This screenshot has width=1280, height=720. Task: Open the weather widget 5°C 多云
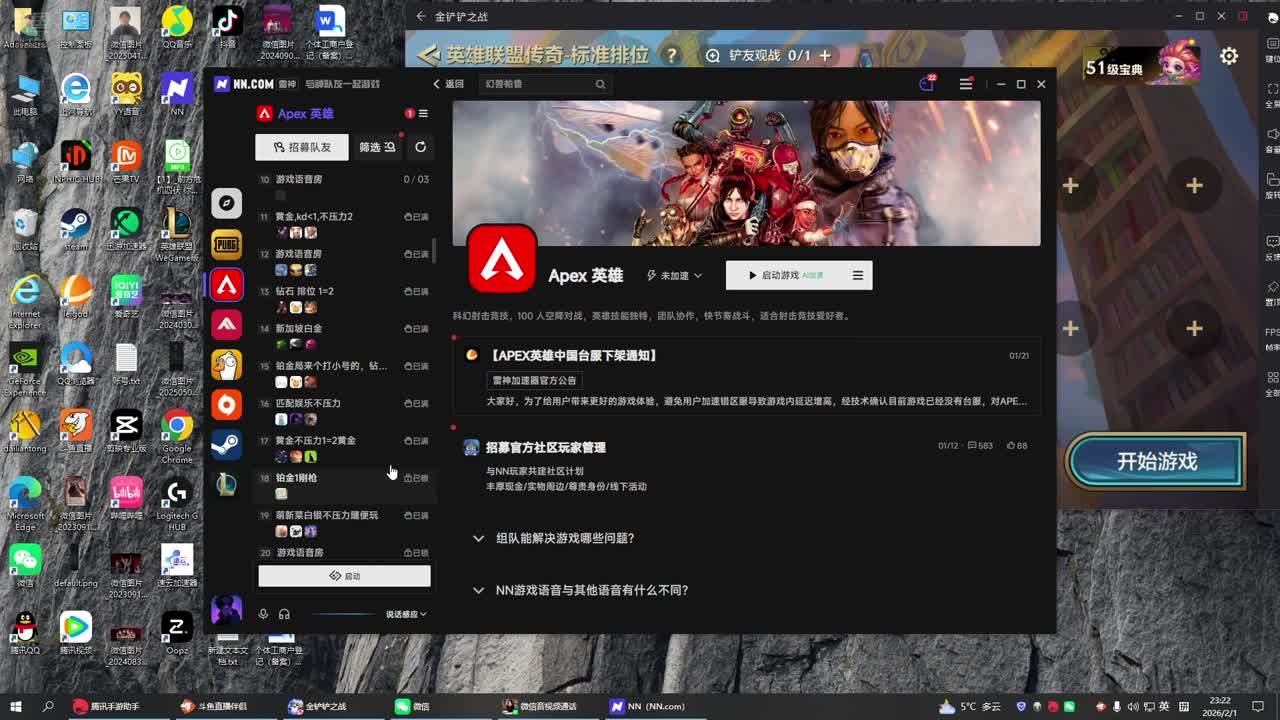(970, 706)
